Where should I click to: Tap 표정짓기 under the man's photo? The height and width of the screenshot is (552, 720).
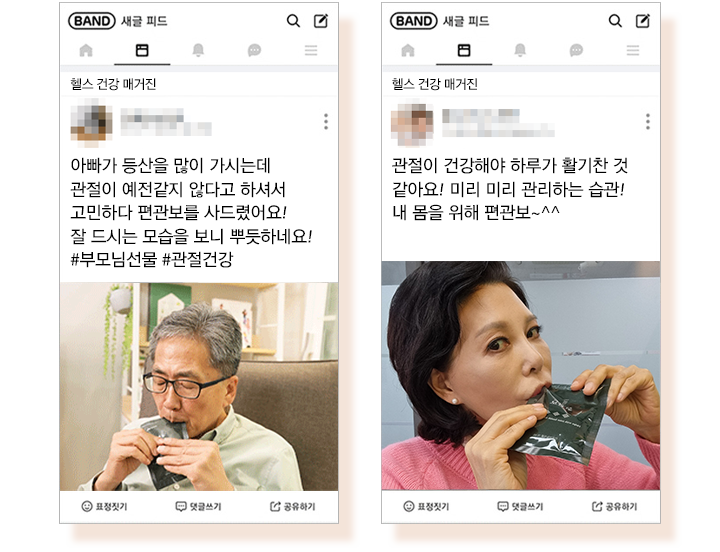(104, 507)
